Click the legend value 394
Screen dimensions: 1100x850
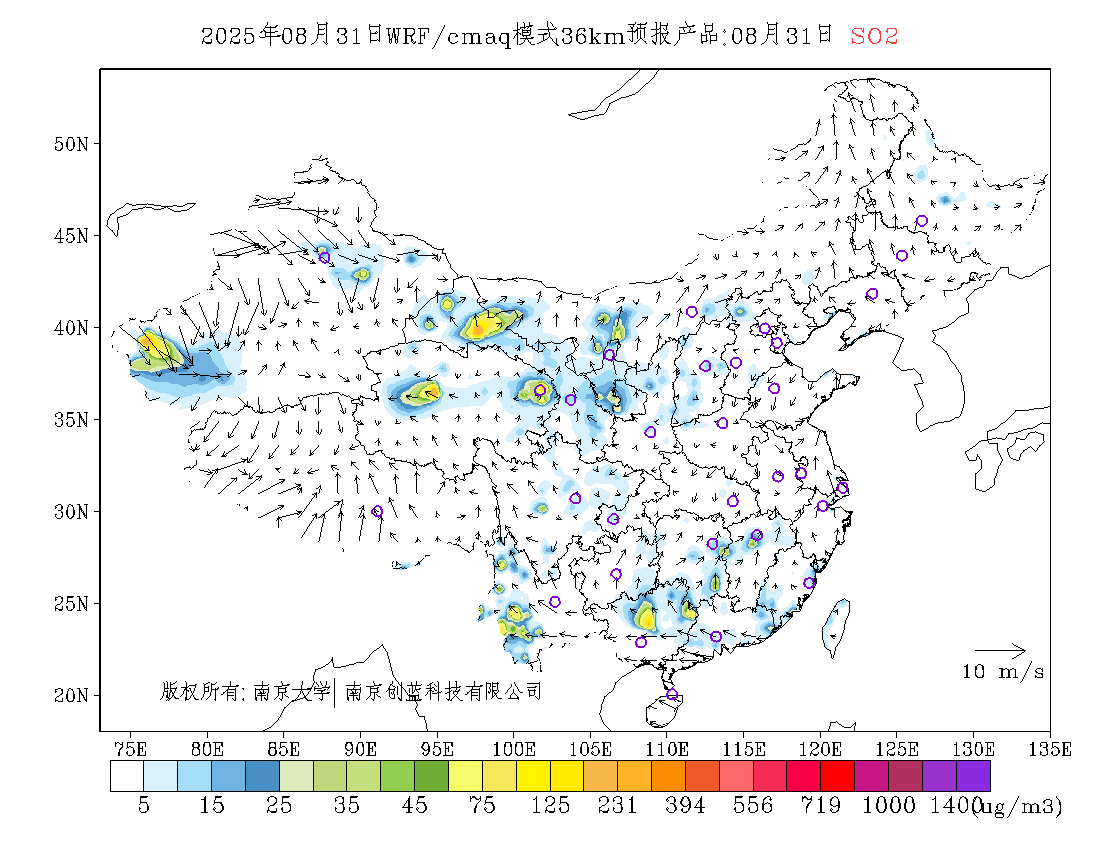point(685,806)
